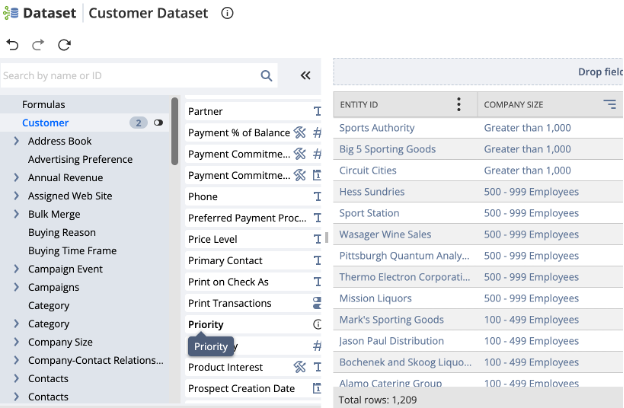Select the Advertising Preference record type

point(80,160)
